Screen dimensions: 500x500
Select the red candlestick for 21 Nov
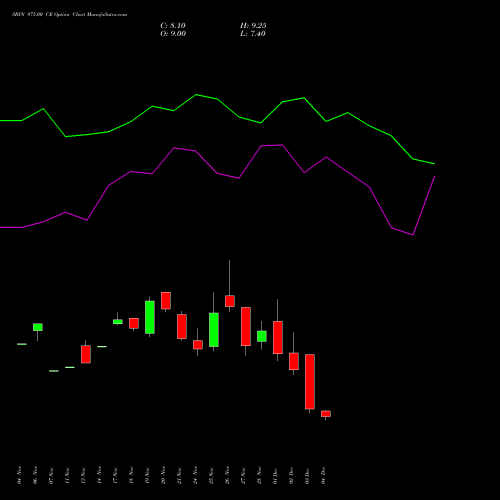pyautogui.click(x=182, y=326)
